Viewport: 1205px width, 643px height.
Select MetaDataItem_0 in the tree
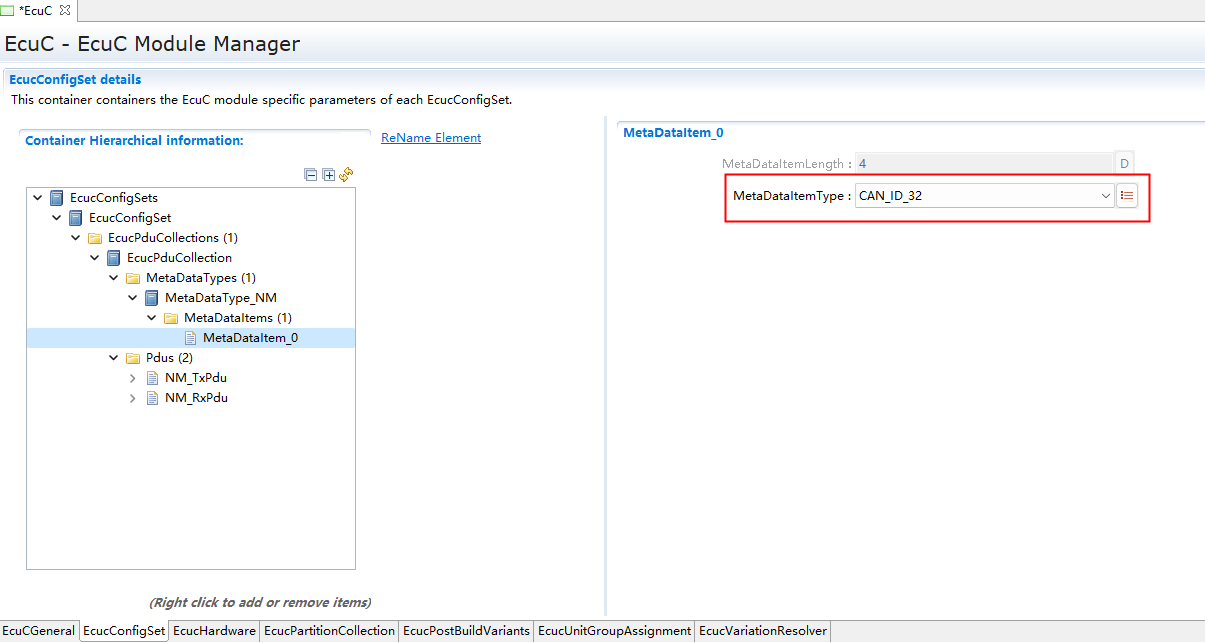tap(250, 338)
